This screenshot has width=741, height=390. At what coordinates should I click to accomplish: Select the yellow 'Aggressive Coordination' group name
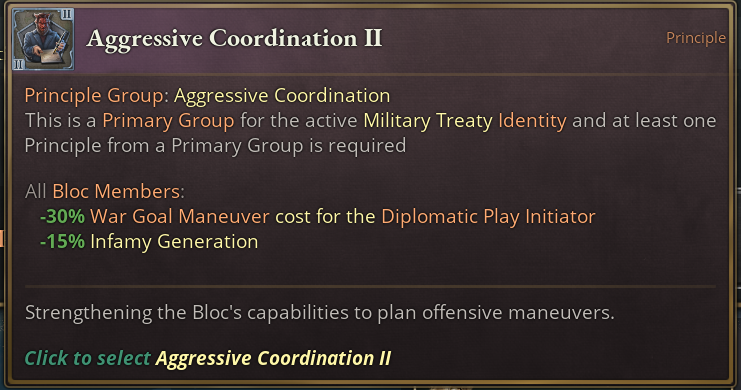[282, 95]
